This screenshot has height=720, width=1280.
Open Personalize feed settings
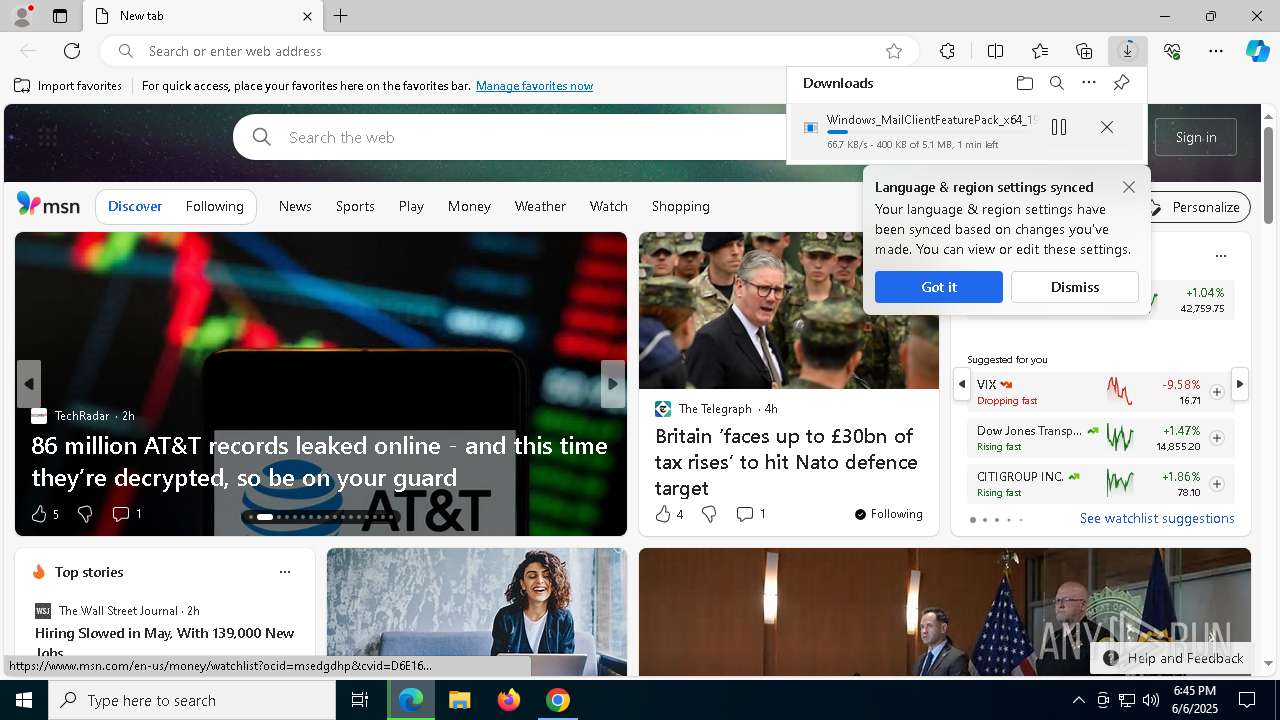(1198, 207)
